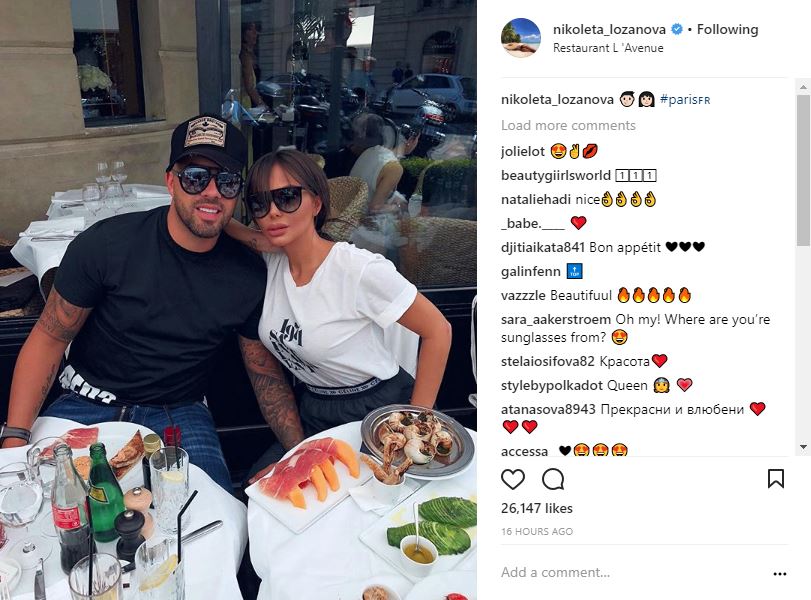
Task: Open commenter sara_aakerstroem's profile
Action: coord(555,320)
